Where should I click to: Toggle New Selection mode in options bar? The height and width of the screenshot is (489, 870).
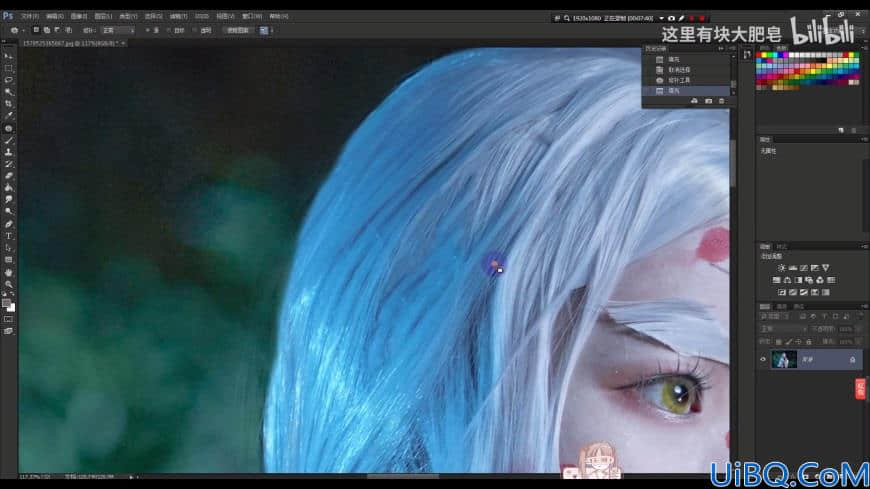click(x=36, y=30)
